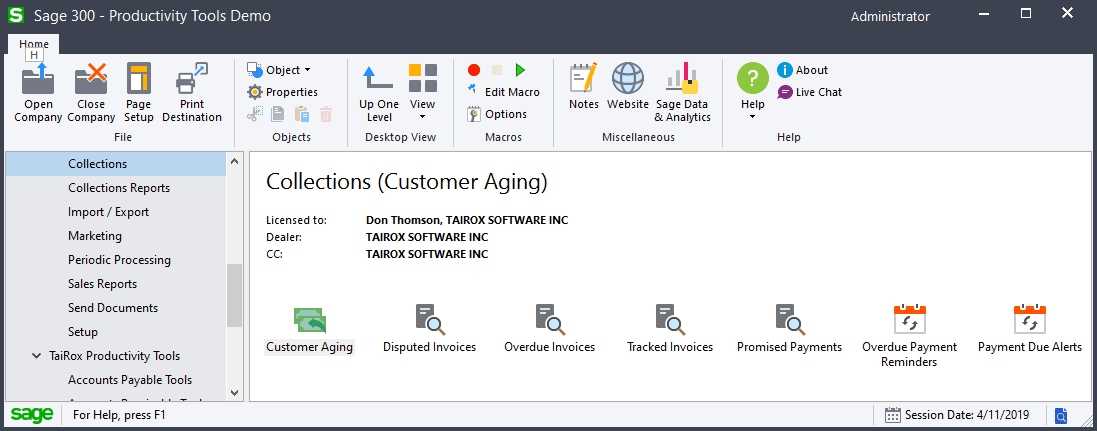Select Send Documents in the tree
1097x431 pixels.
click(x=113, y=307)
